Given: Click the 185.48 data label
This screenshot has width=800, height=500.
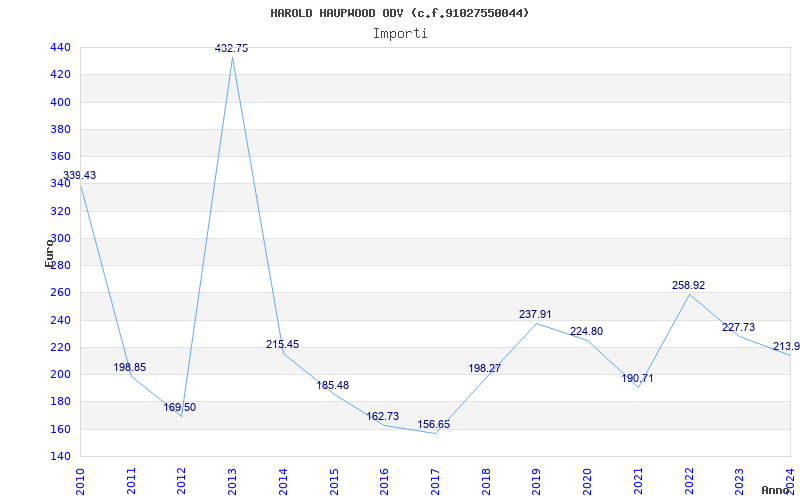Looking at the screenshot, I should tap(333, 386).
